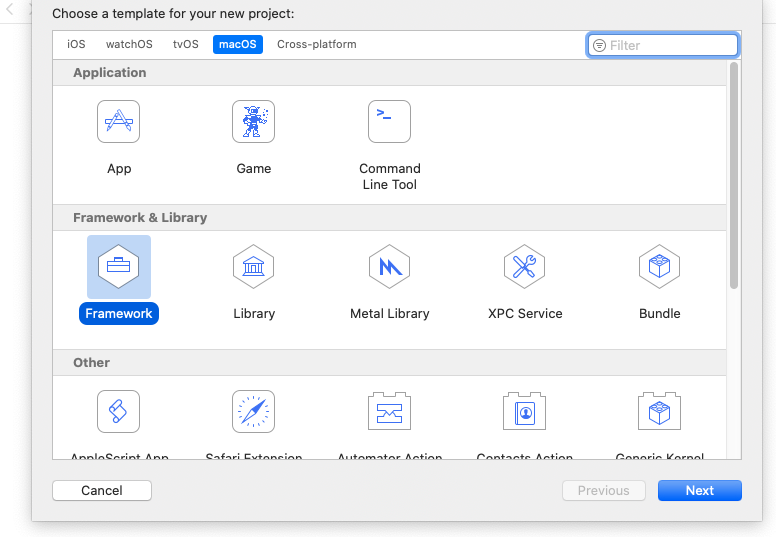Switch to the iOS tab
Viewport: 776px width, 537px height.
pos(76,44)
